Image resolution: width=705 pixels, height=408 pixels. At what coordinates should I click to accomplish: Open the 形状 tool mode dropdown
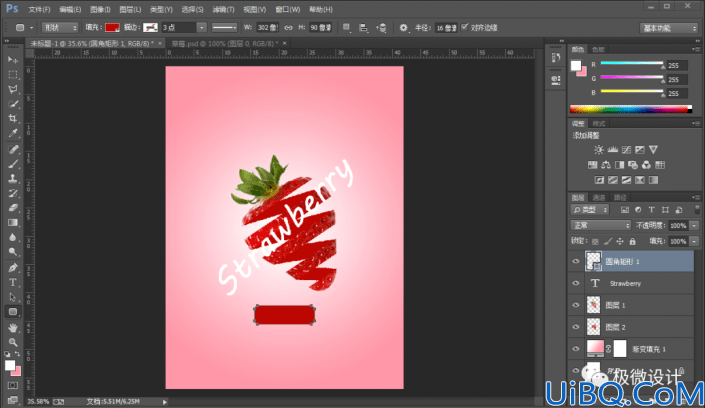tap(60, 28)
